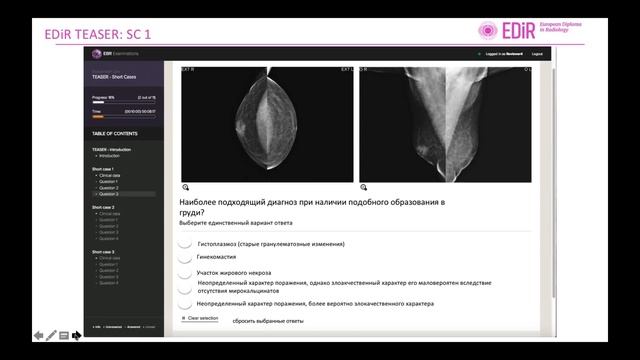Click the question text starting Наиболее подходящий диагноз
The image size is (640, 360).
click(312, 207)
